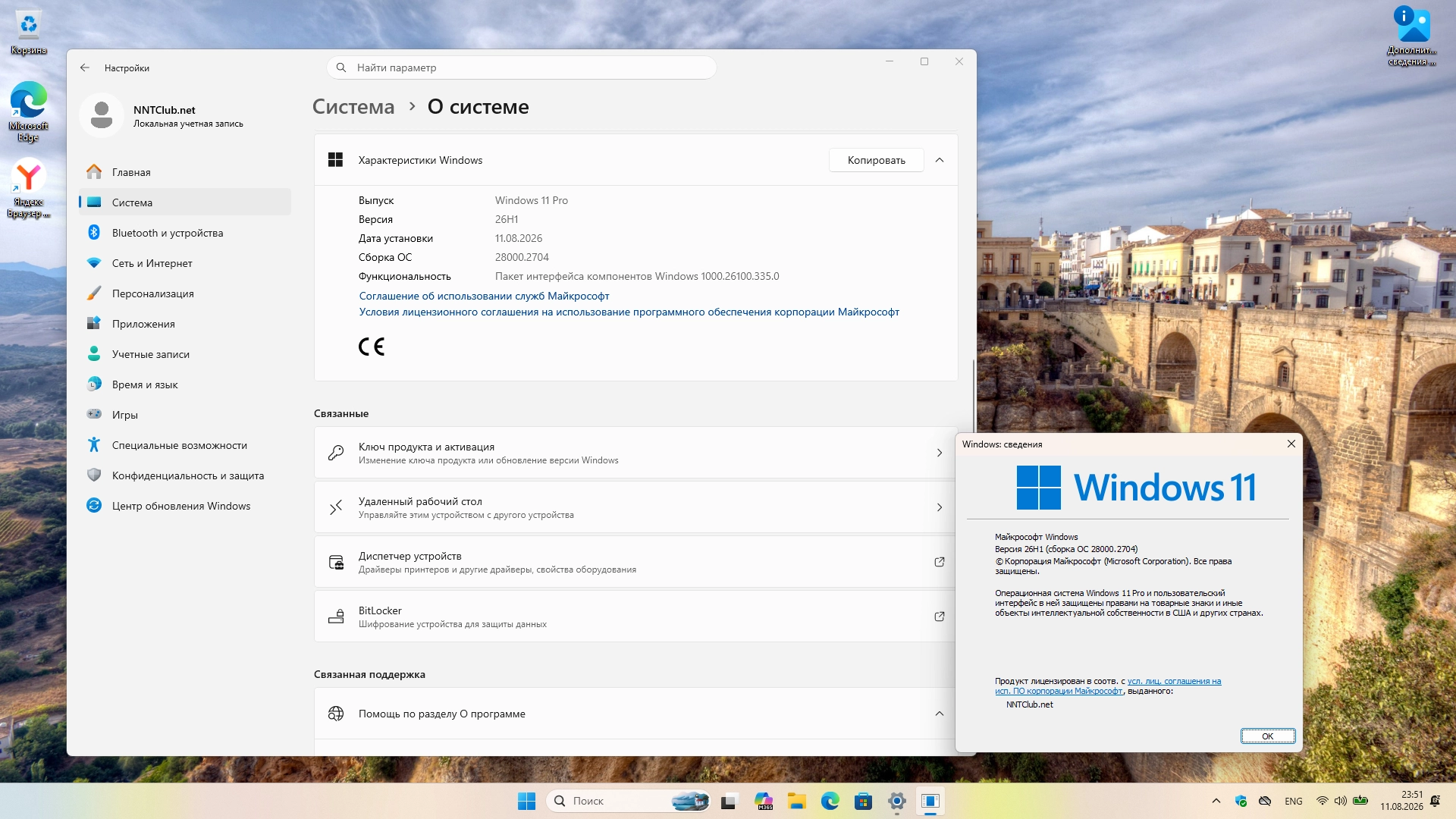Open Bluetooth и устройства settings
Image resolution: width=1456 pixels, height=819 pixels.
click(x=184, y=233)
